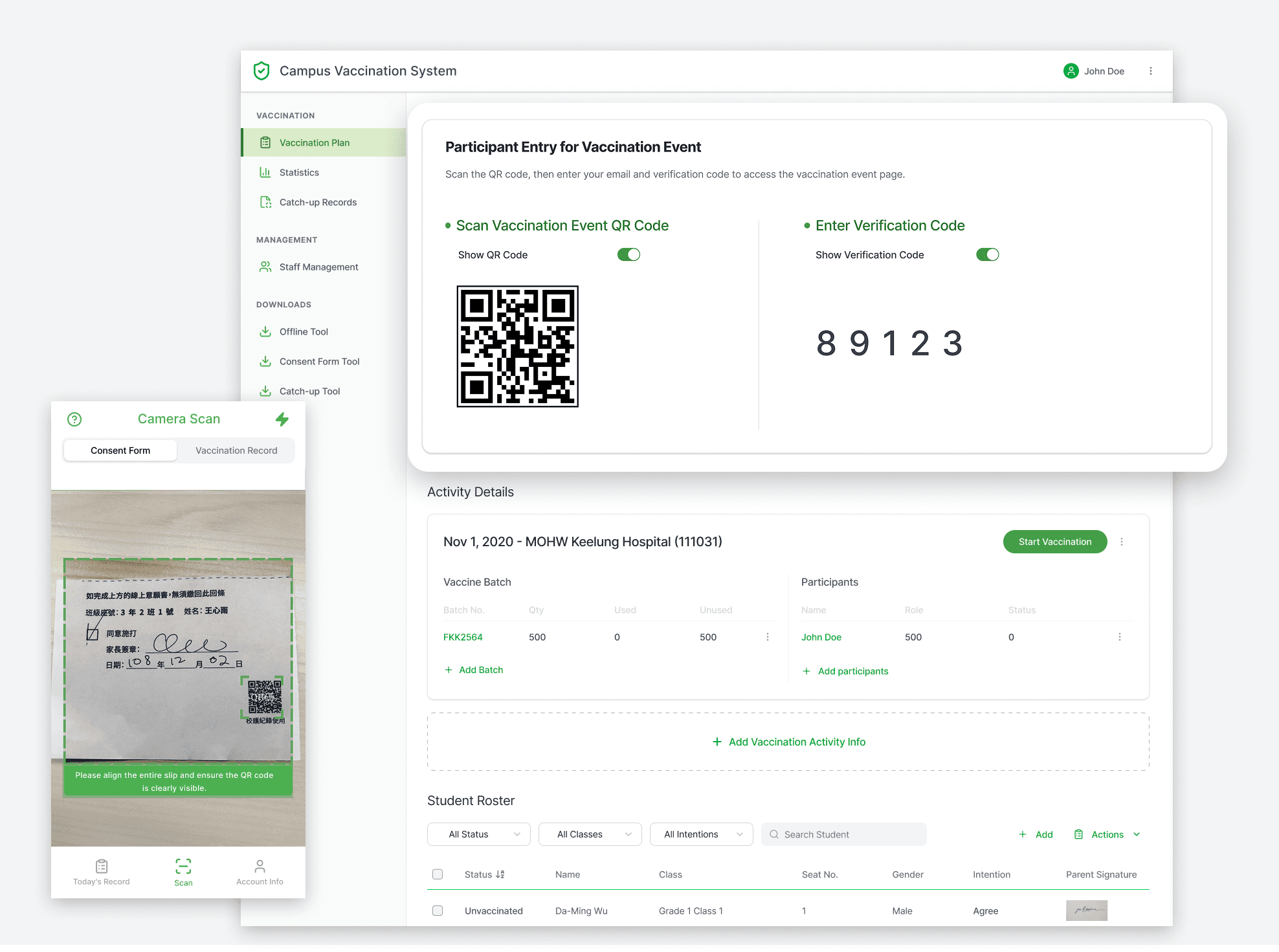Open Account Info person icon
This screenshot has width=1279, height=952.
(x=260, y=866)
